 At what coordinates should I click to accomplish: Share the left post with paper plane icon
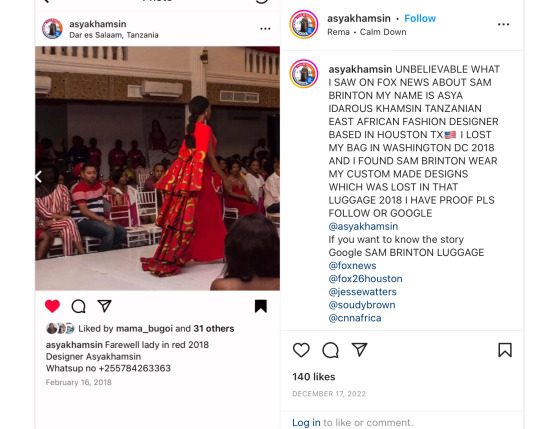click(104, 306)
